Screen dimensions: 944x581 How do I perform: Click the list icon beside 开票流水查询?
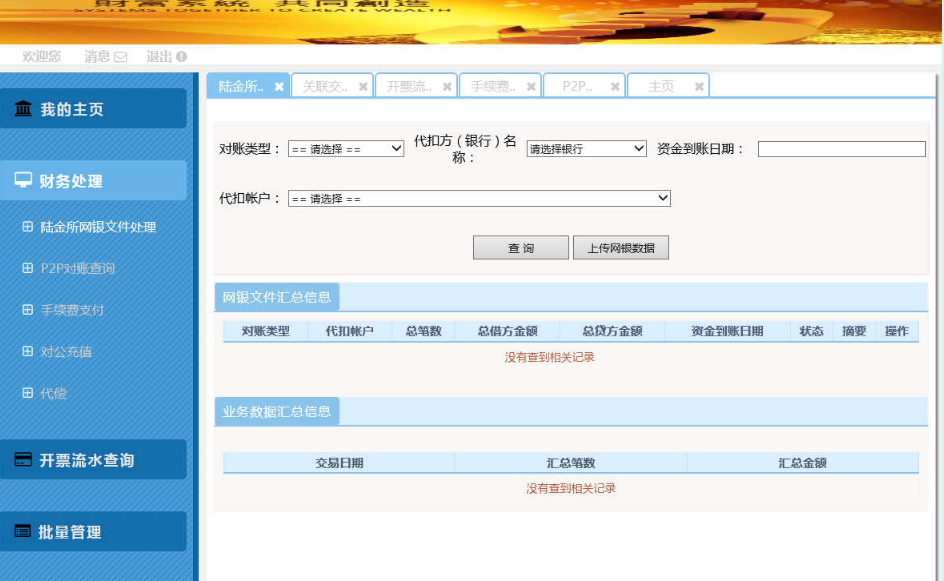click(22, 458)
